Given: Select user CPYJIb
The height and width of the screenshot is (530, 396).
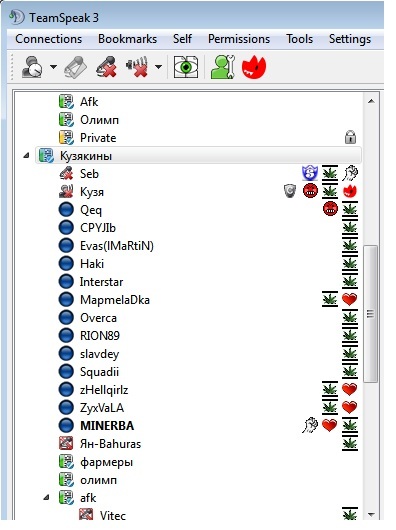Looking at the screenshot, I should click(x=98, y=227).
